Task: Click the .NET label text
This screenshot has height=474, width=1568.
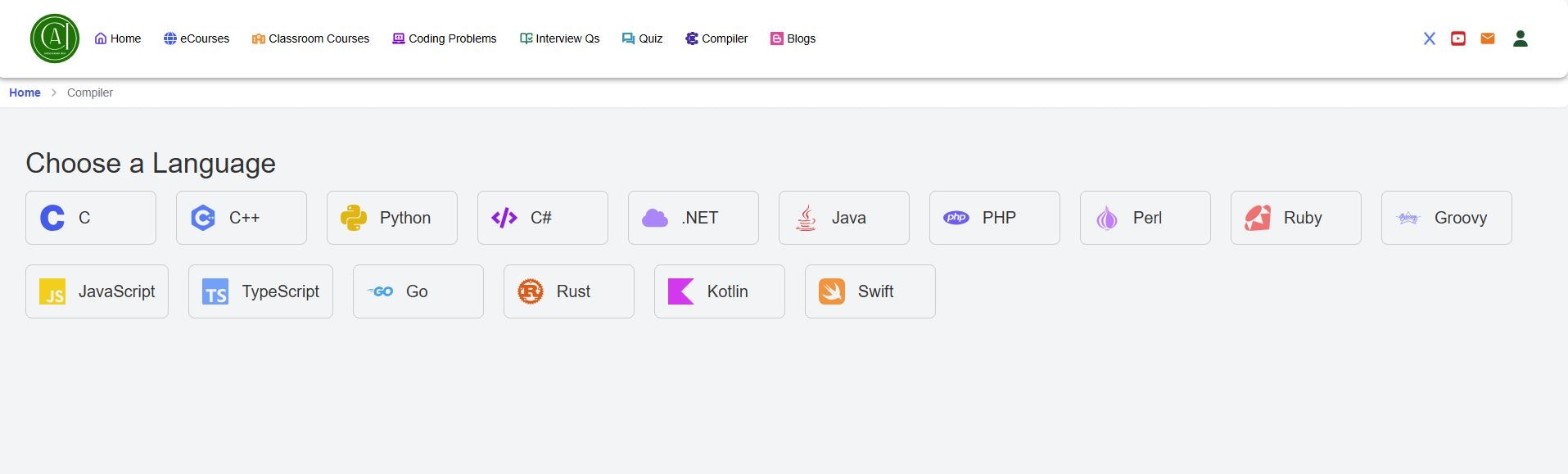Action: pyautogui.click(x=700, y=218)
